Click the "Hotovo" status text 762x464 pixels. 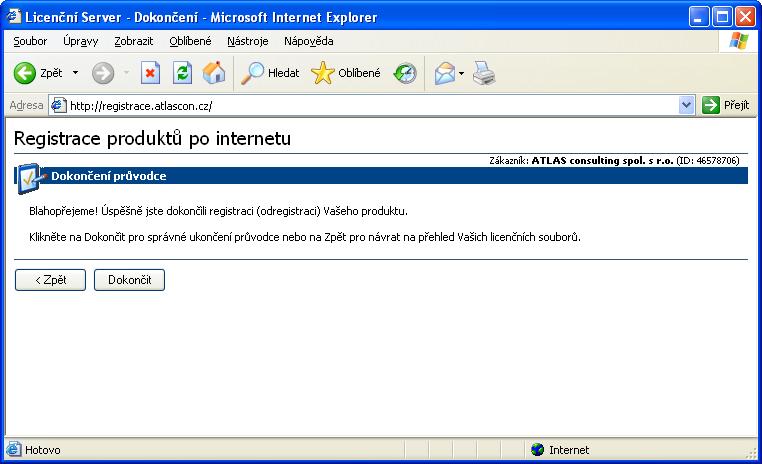click(43, 450)
